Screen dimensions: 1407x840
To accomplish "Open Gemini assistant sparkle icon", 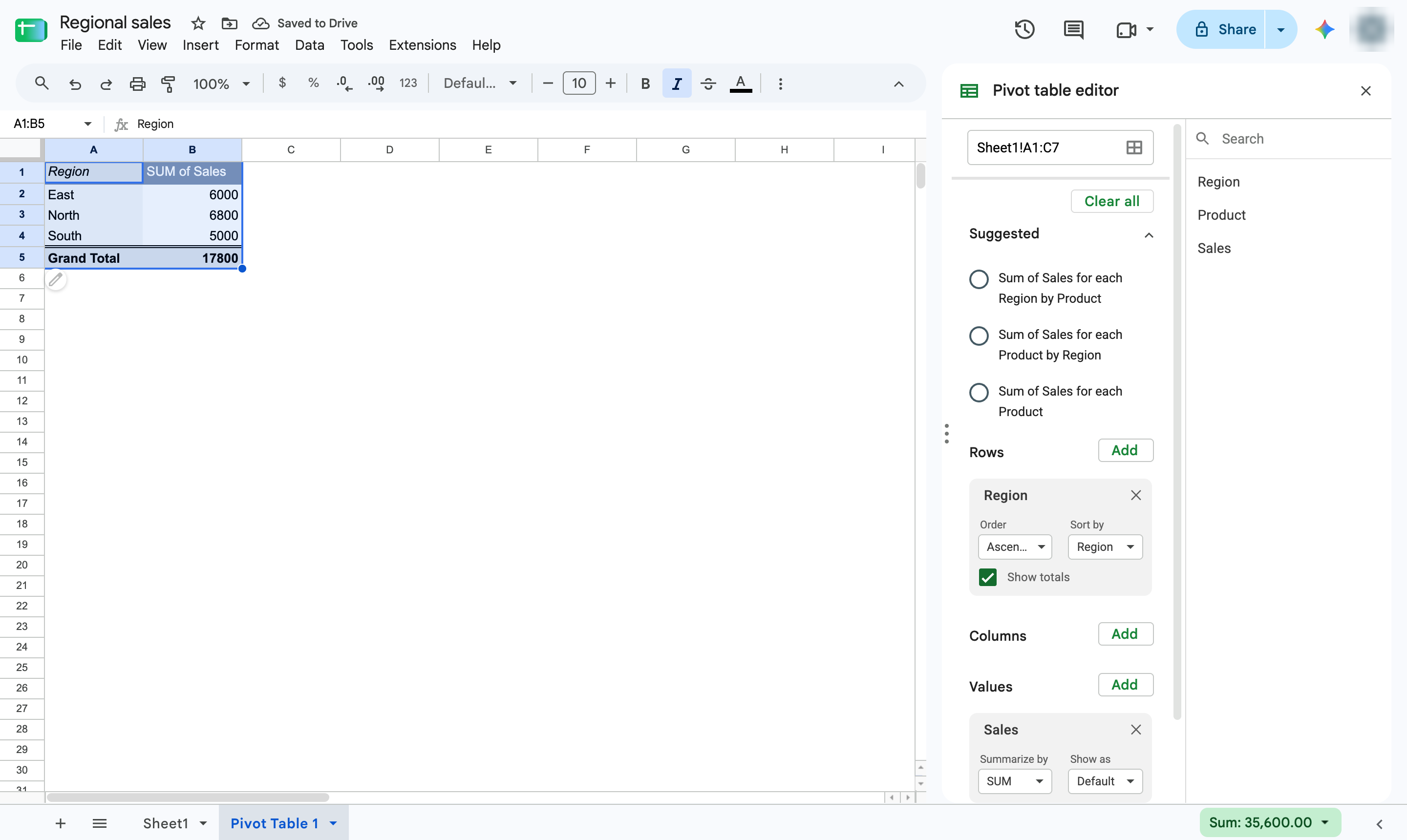I will (x=1324, y=29).
